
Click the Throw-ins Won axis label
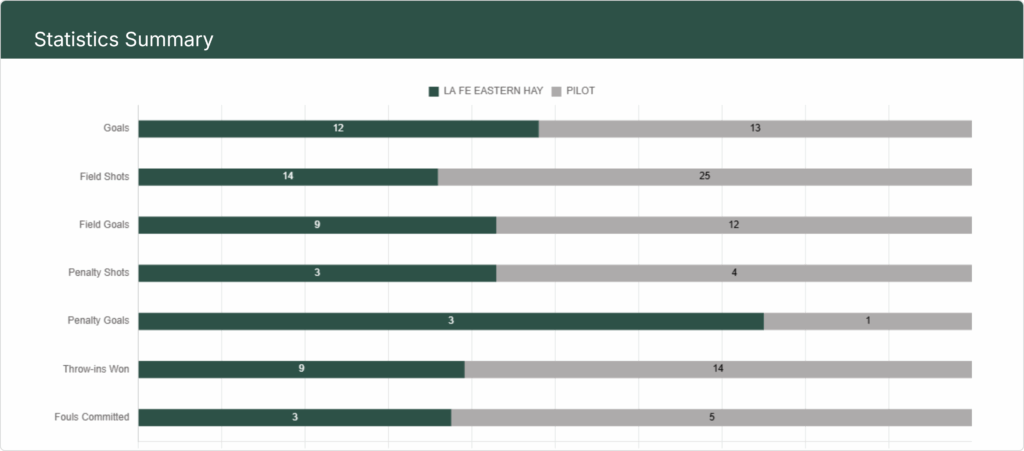click(x=96, y=369)
